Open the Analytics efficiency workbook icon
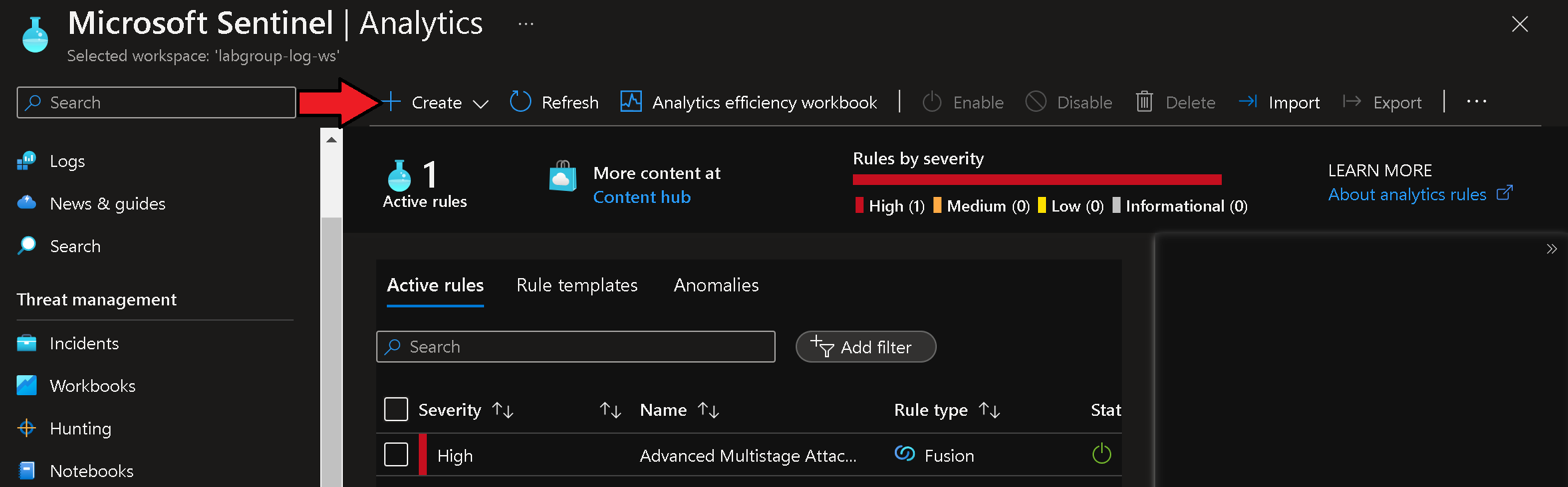1568x487 pixels. pyautogui.click(x=631, y=102)
